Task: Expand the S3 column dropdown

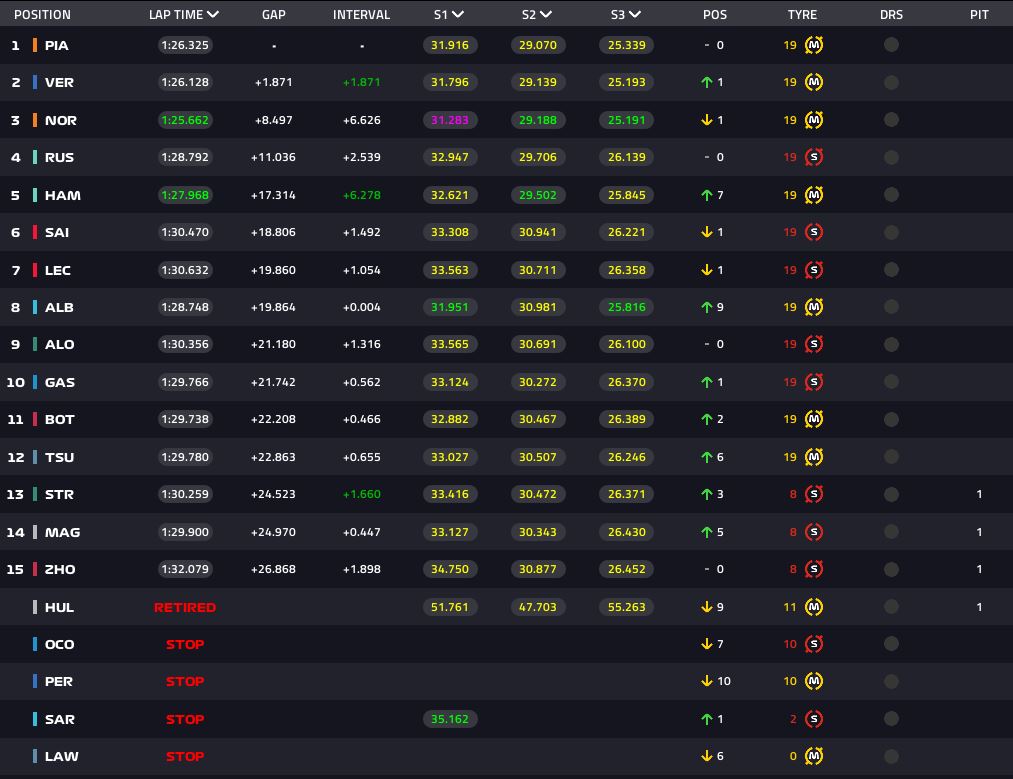Action: pos(635,15)
